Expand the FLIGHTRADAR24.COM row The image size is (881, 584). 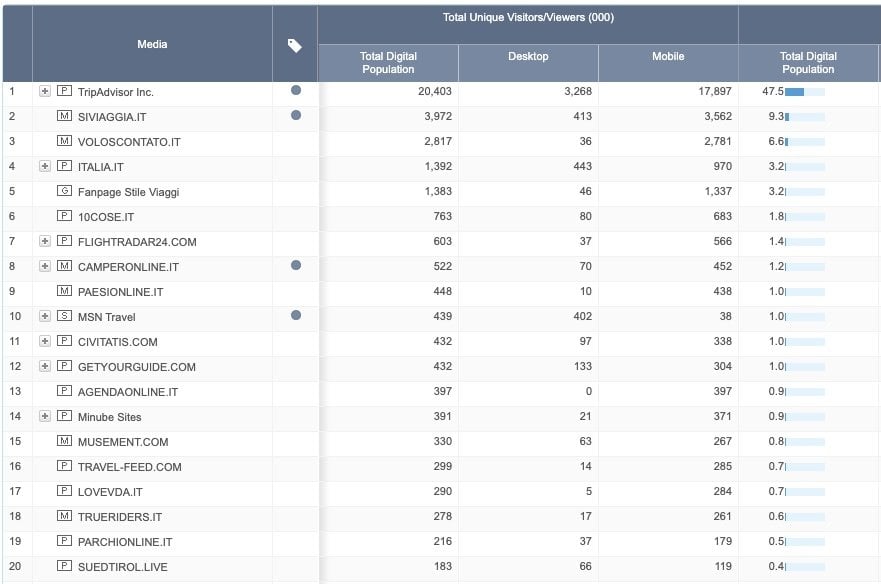(x=44, y=242)
